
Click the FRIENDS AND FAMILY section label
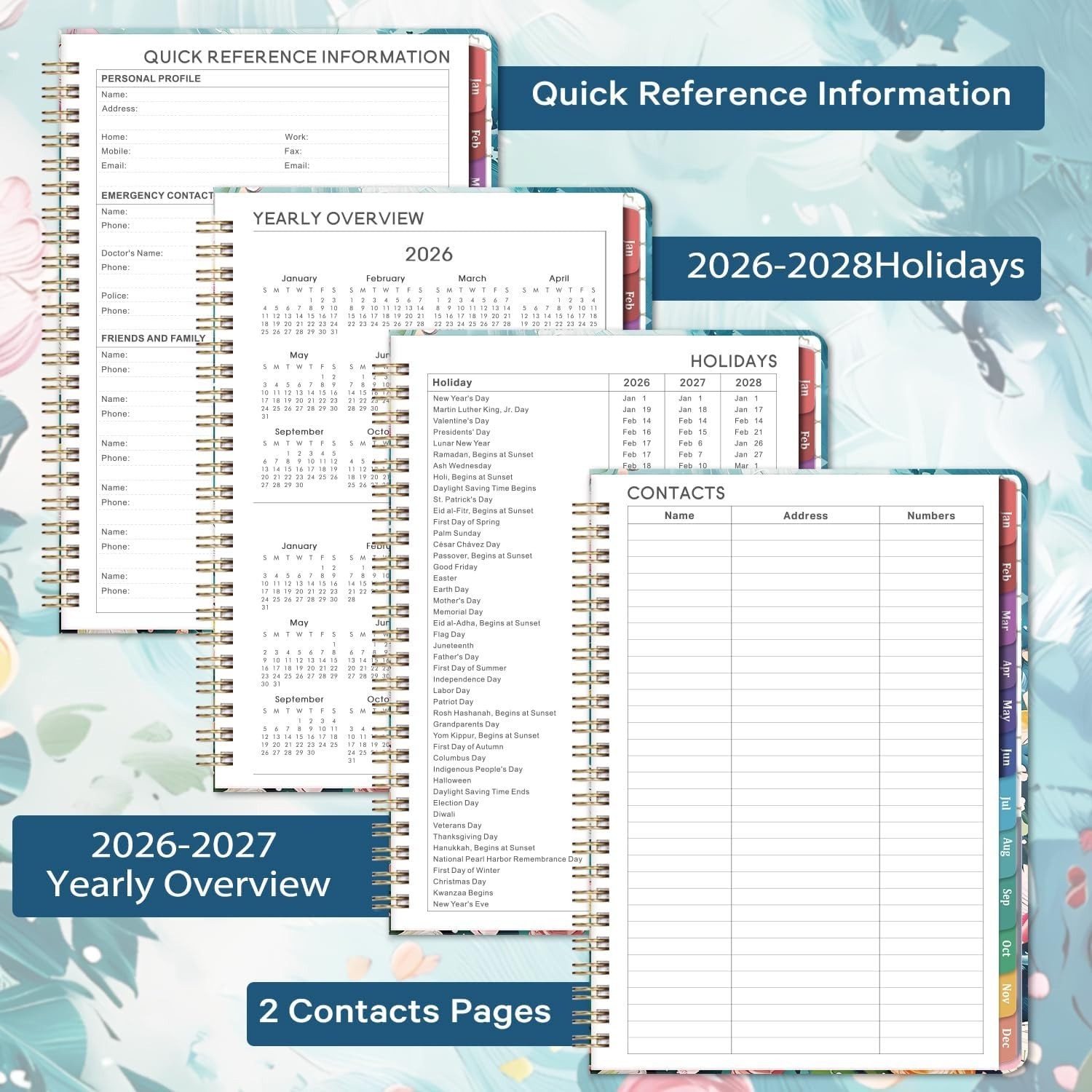tap(154, 338)
